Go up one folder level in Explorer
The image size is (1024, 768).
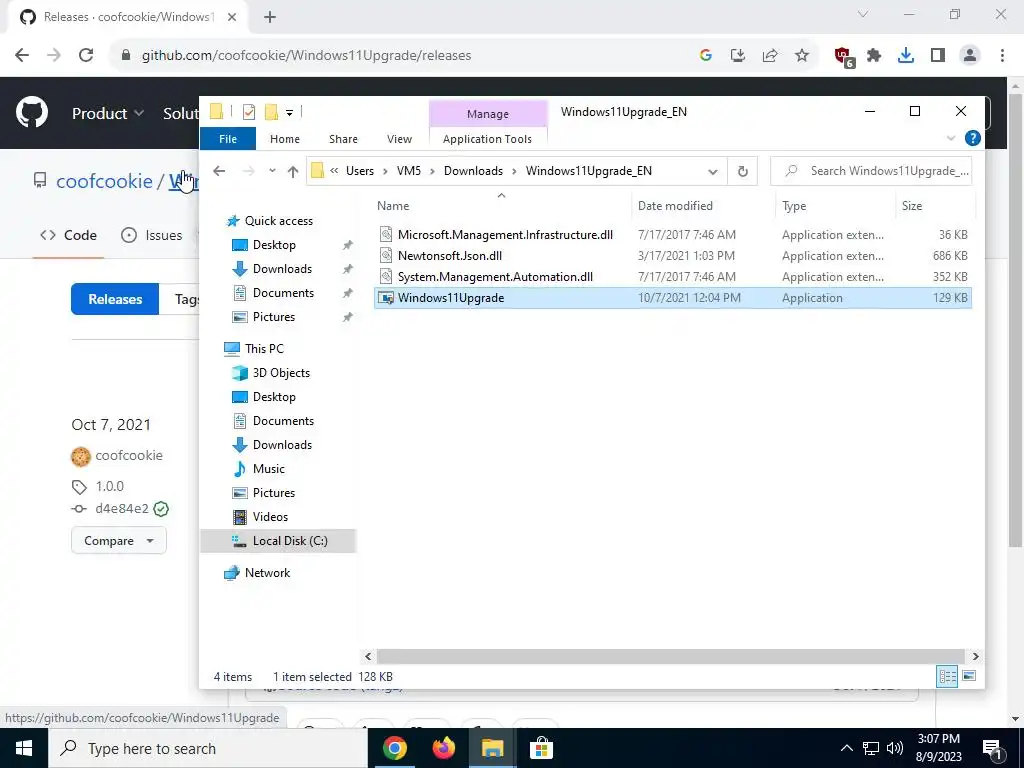tap(293, 171)
